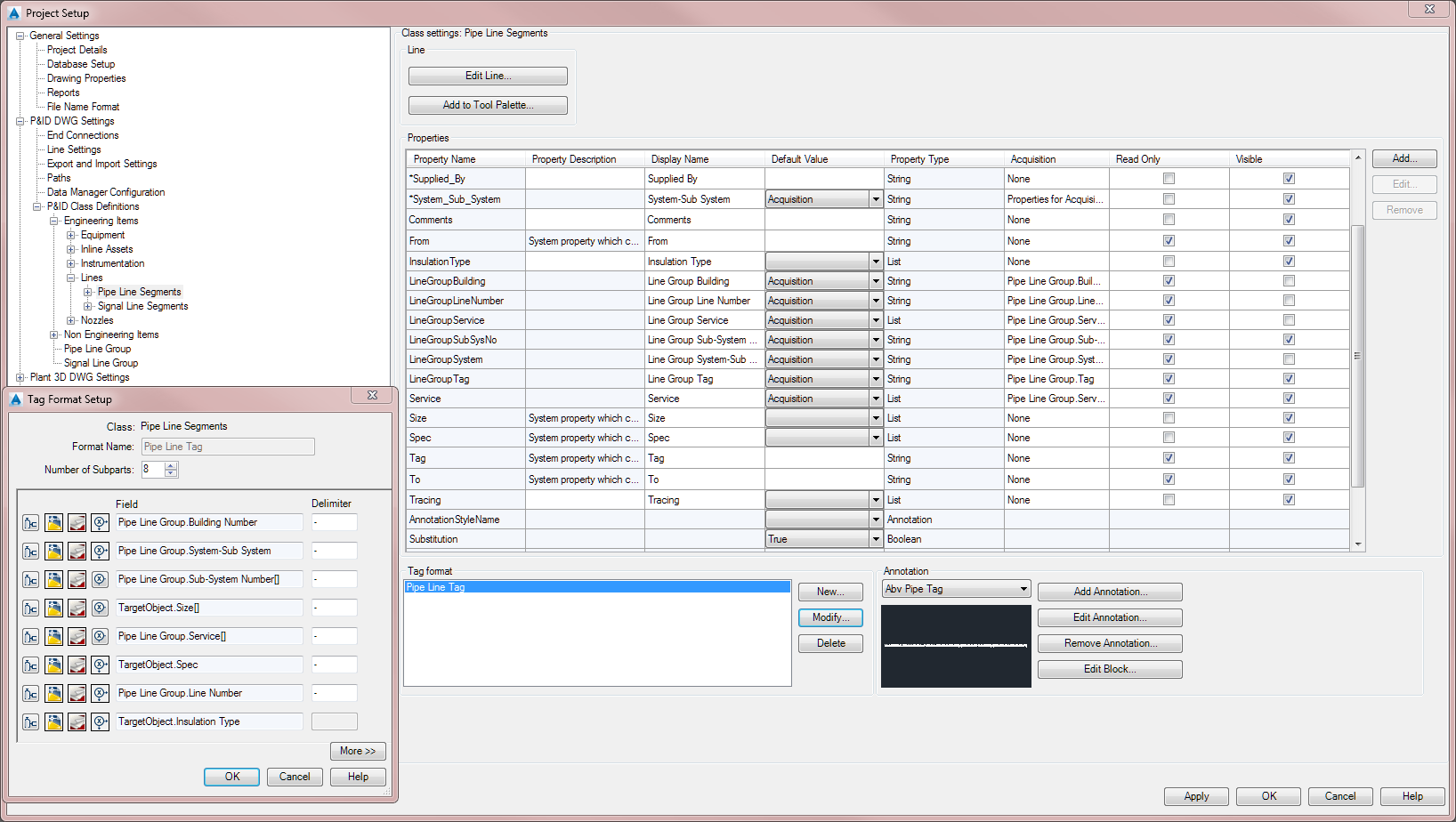The width and height of the screenshot is (1456, 822).
Task: Click the drawing property icon beside TargetObject.Size field
Action: click(x=77, y=608)
